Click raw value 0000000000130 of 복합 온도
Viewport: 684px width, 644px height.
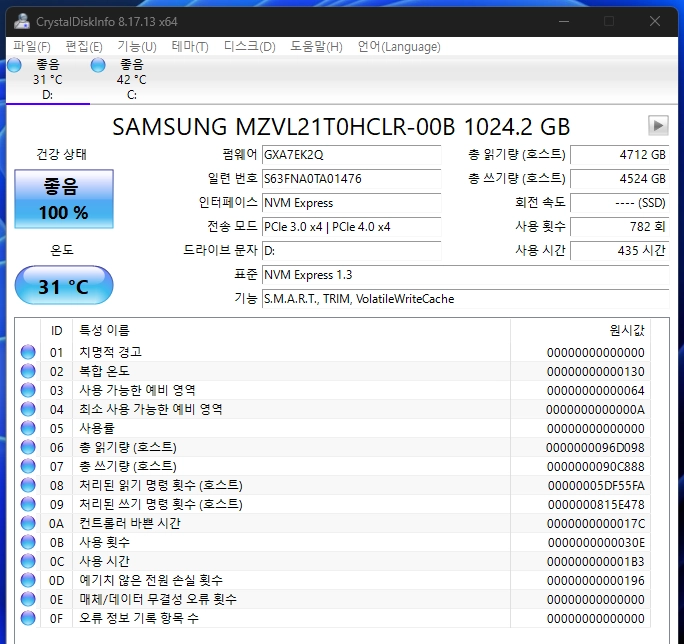(595, 371)
